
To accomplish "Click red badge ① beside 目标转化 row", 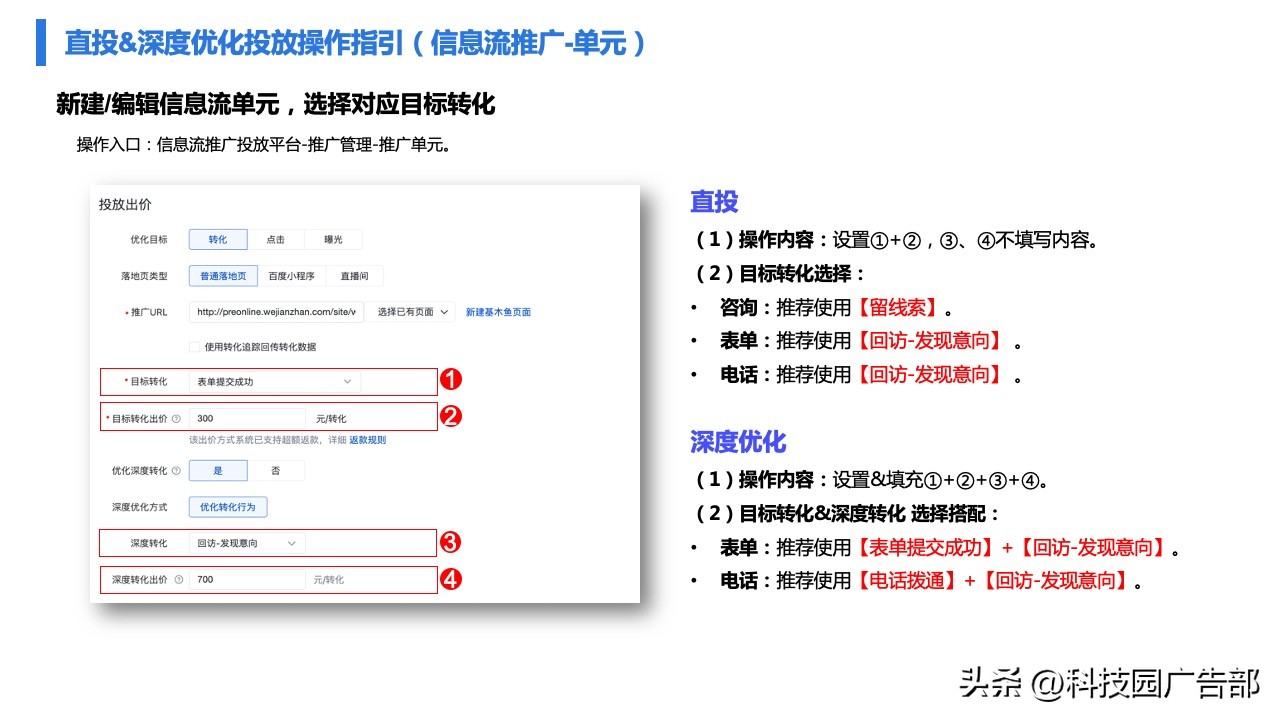I will (x=450, y=382).
